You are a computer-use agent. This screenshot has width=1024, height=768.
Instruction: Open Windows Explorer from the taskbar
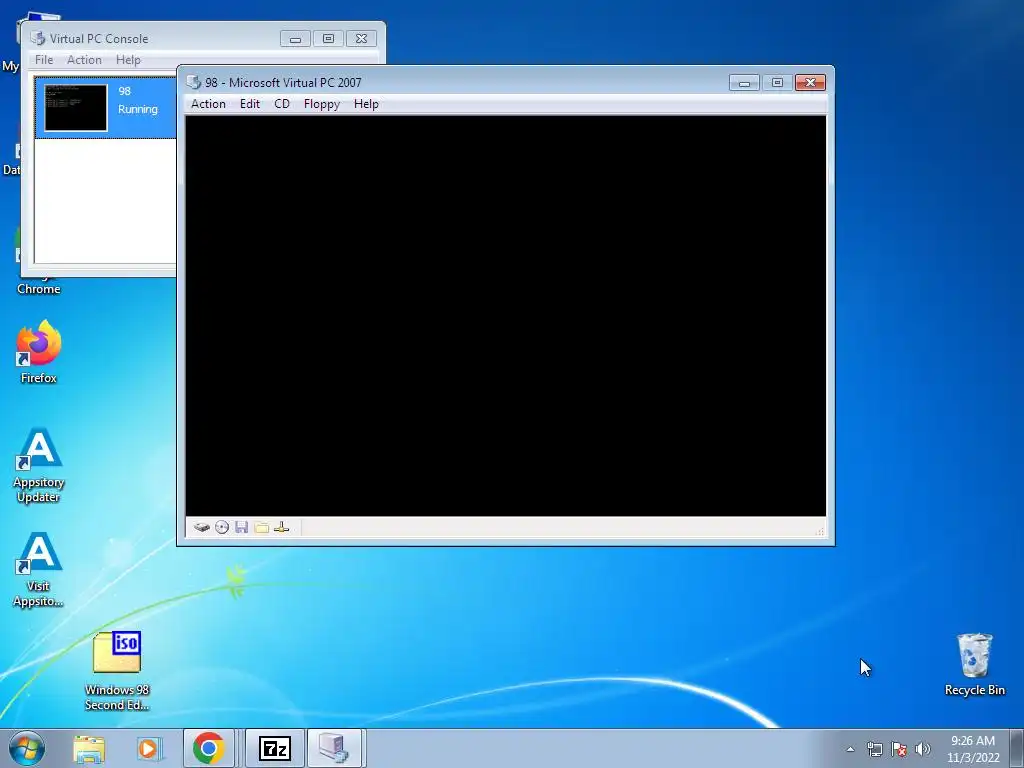(89, 749)
